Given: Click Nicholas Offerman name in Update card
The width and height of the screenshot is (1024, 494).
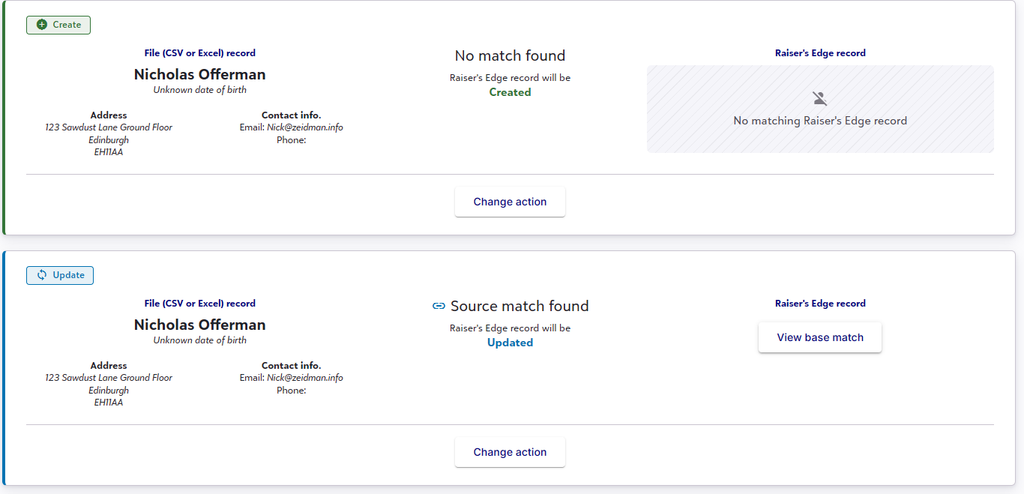Looking at the screenshot, I should click(x=200, y=325).
